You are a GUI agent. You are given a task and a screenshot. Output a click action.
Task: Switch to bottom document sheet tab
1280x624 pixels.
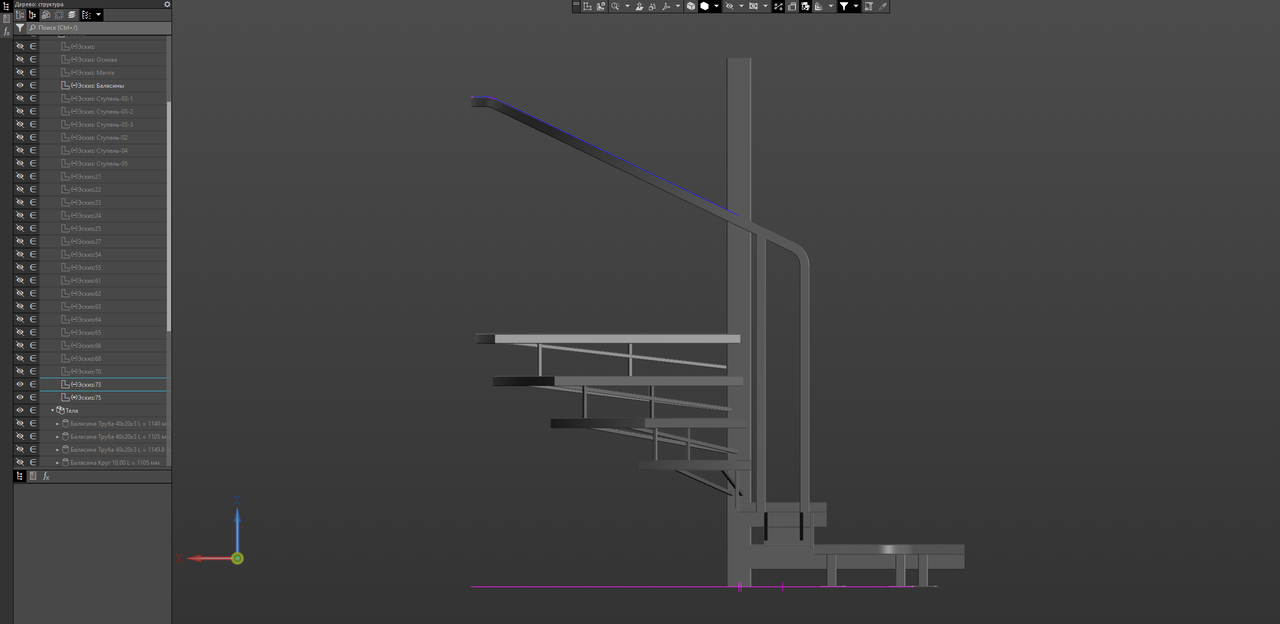pyautogui.click(x=33, y=476)
